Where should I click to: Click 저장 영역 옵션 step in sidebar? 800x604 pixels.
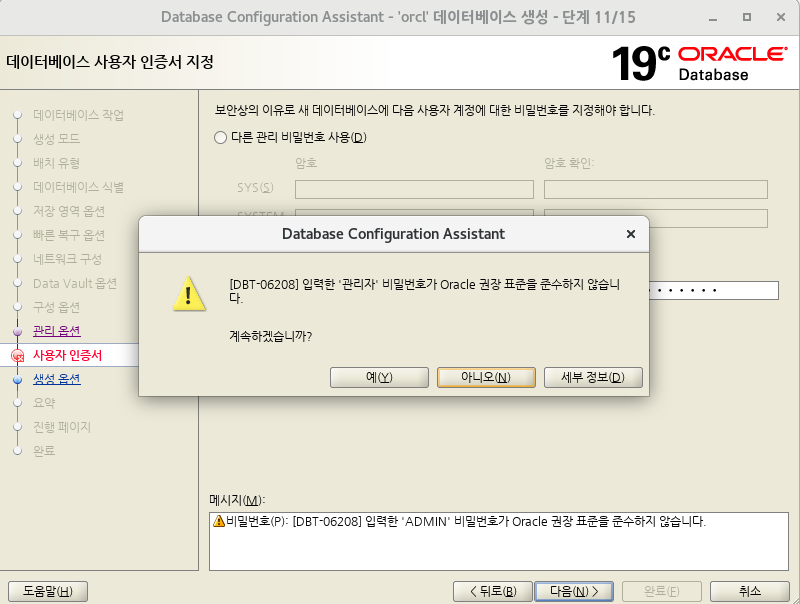pyautogui.click(x=69, y=211)
